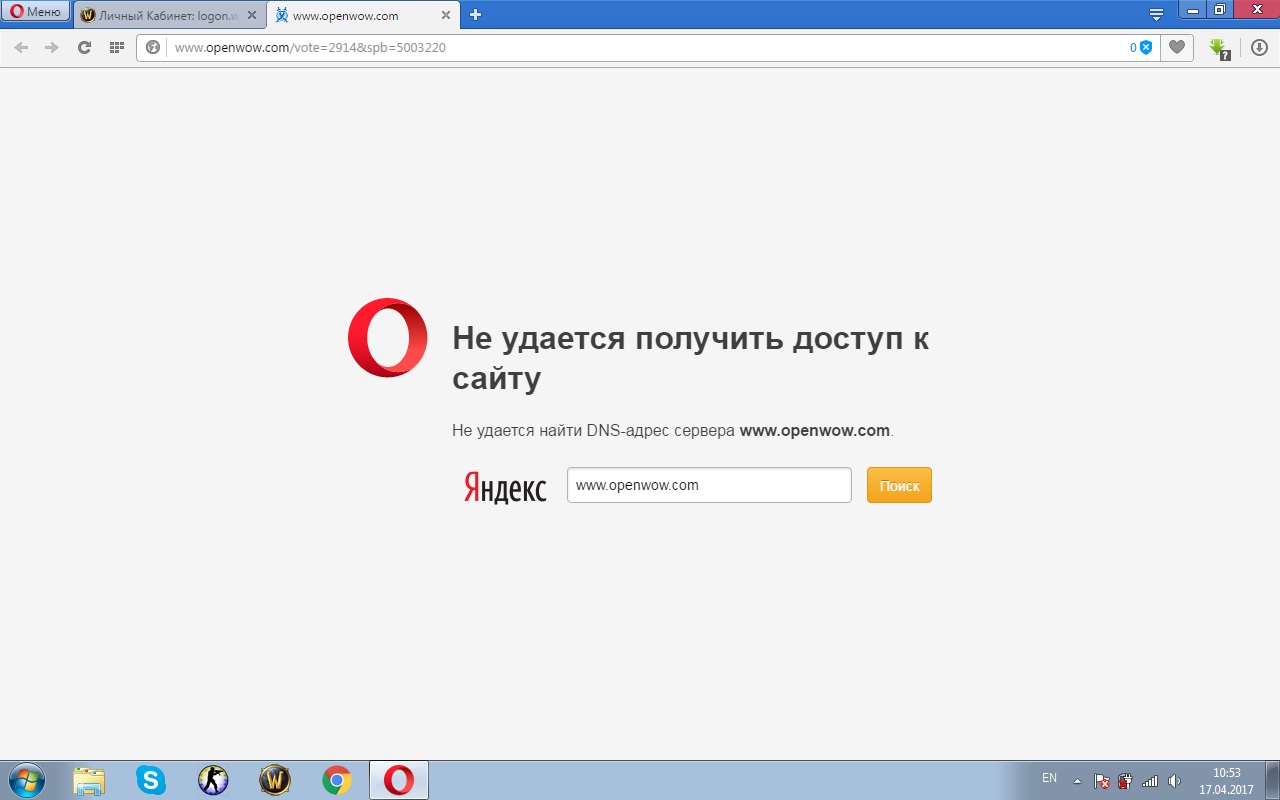Open the tab menu dropdown
This screenshot has height=800, width=1280.
[x=1156, y=14]
